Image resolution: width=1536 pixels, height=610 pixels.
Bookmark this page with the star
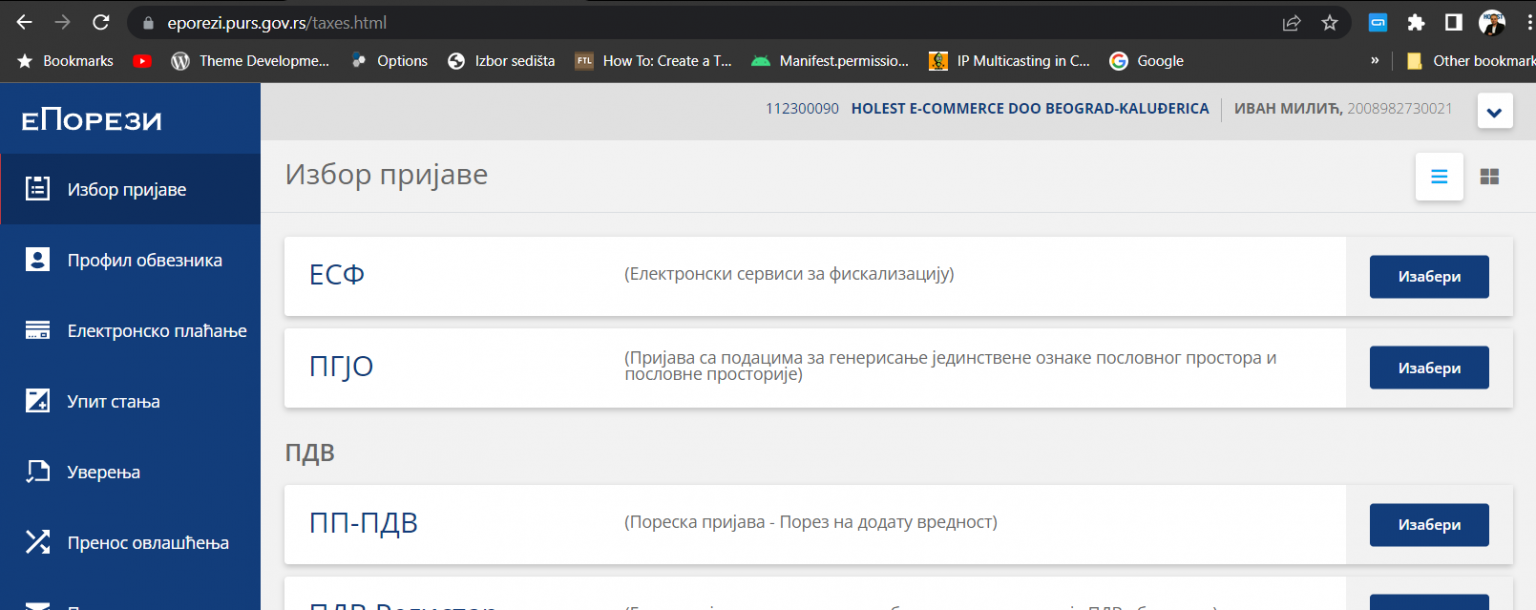pos(1331,21)
